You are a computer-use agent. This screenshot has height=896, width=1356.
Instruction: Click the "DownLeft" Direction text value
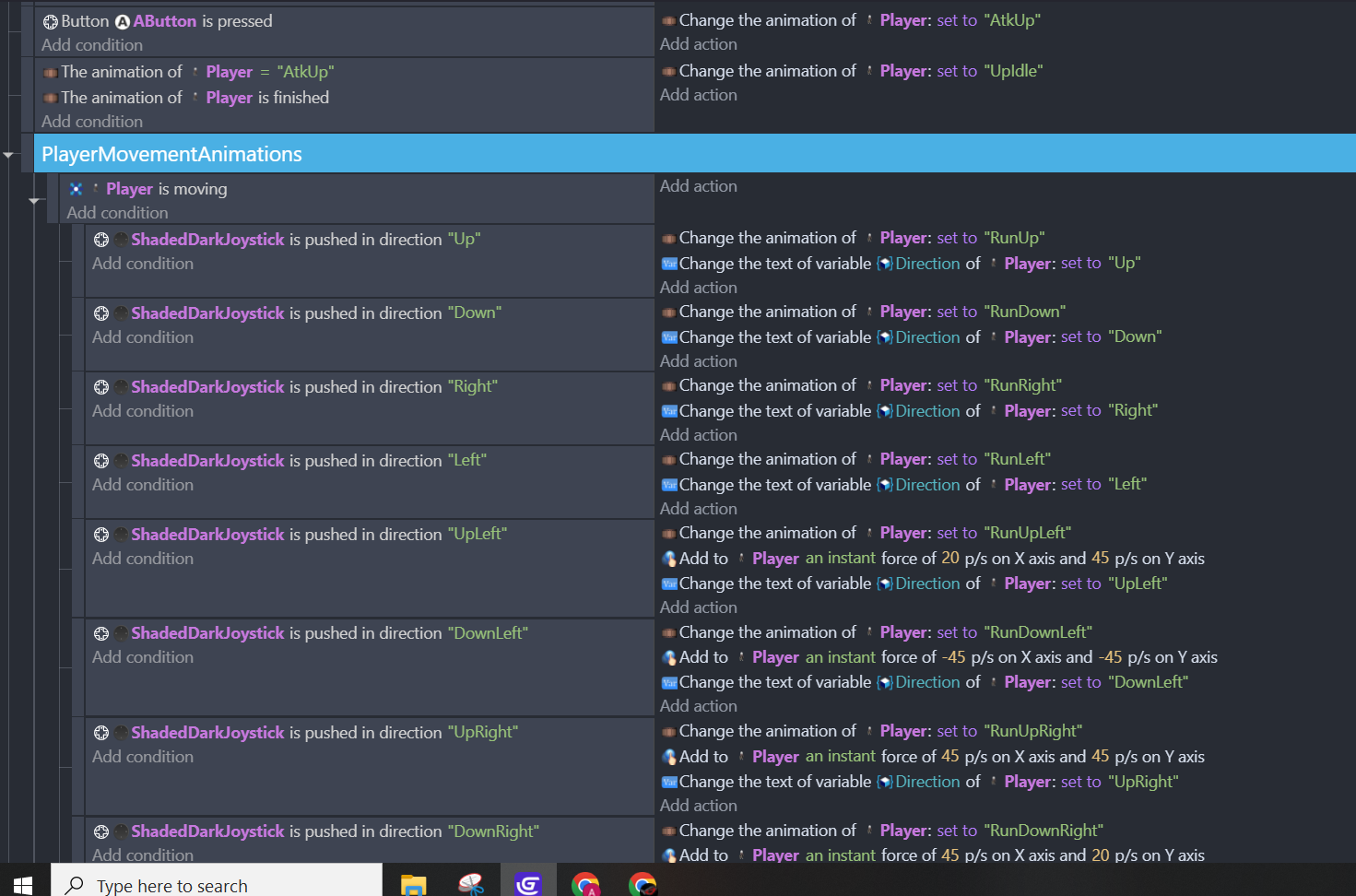(1148, 682)
